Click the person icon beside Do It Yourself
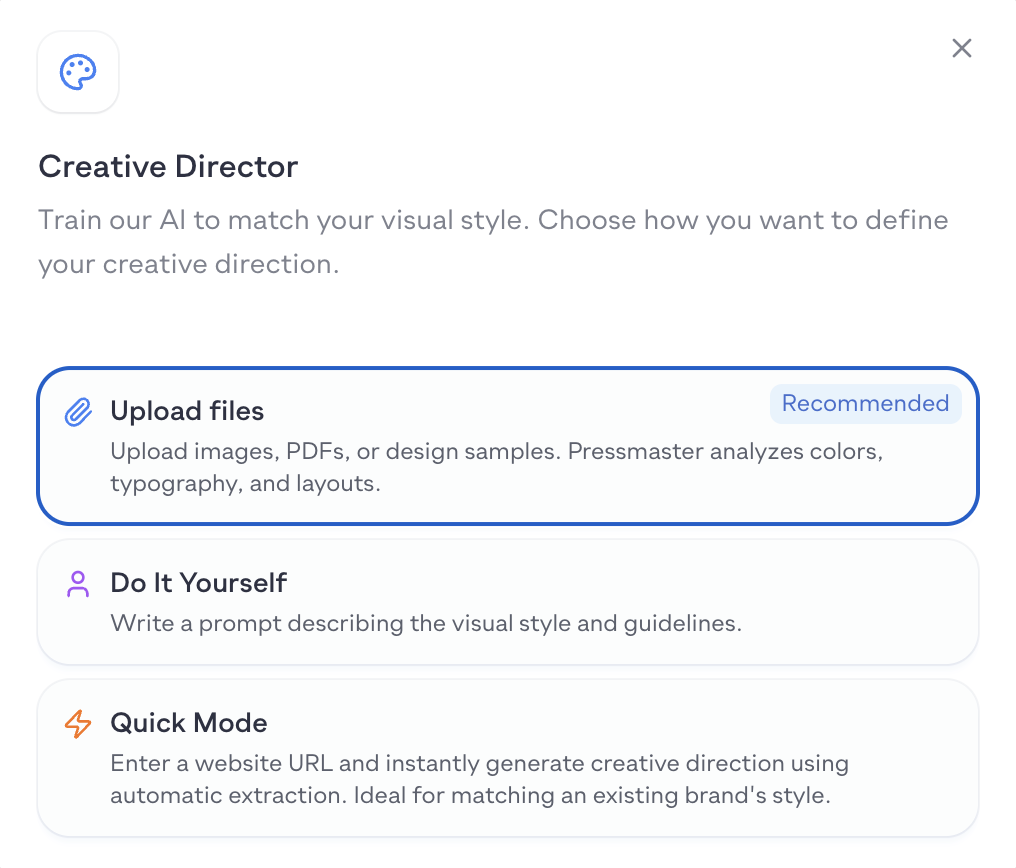The width and height of the screenshot is (1016, 868). tap(78, 584)
